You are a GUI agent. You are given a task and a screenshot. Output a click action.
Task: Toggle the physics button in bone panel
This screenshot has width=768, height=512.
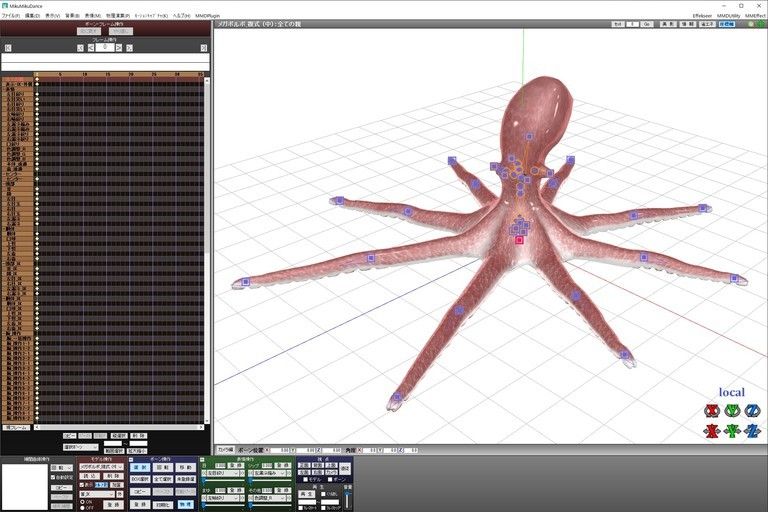tap(186, 504)
